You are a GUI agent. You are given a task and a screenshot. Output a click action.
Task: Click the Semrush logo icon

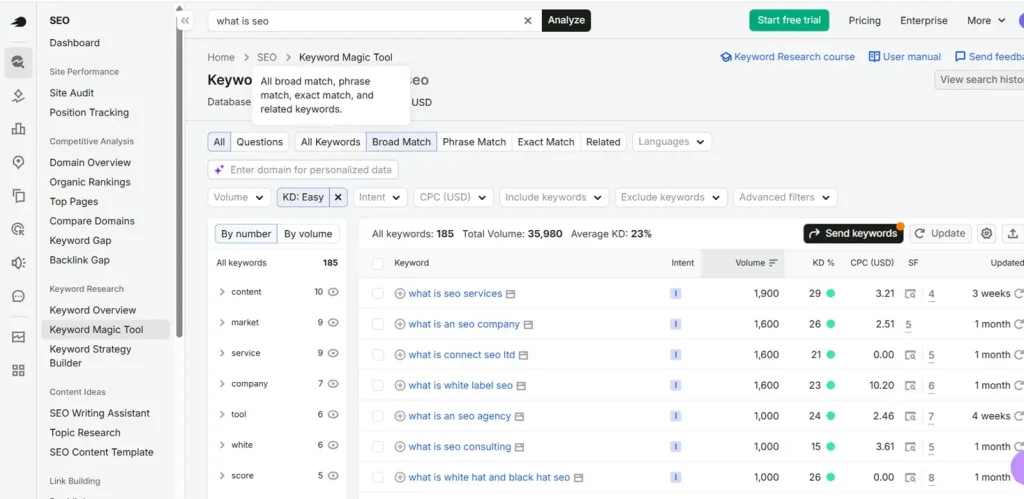[18, 22]
